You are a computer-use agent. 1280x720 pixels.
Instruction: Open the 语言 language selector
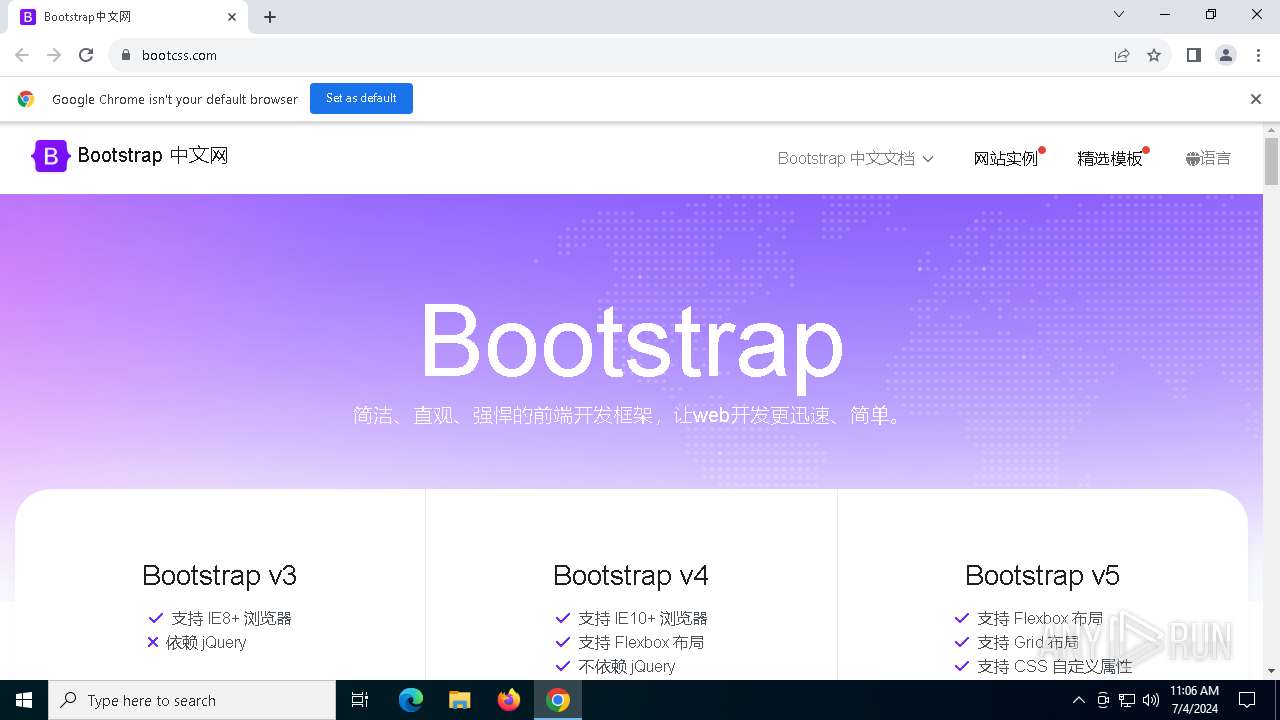click(1208, 158)
